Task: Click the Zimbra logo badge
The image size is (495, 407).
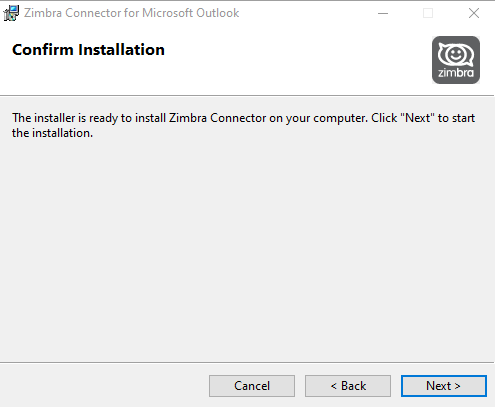Action: [456, 60]
